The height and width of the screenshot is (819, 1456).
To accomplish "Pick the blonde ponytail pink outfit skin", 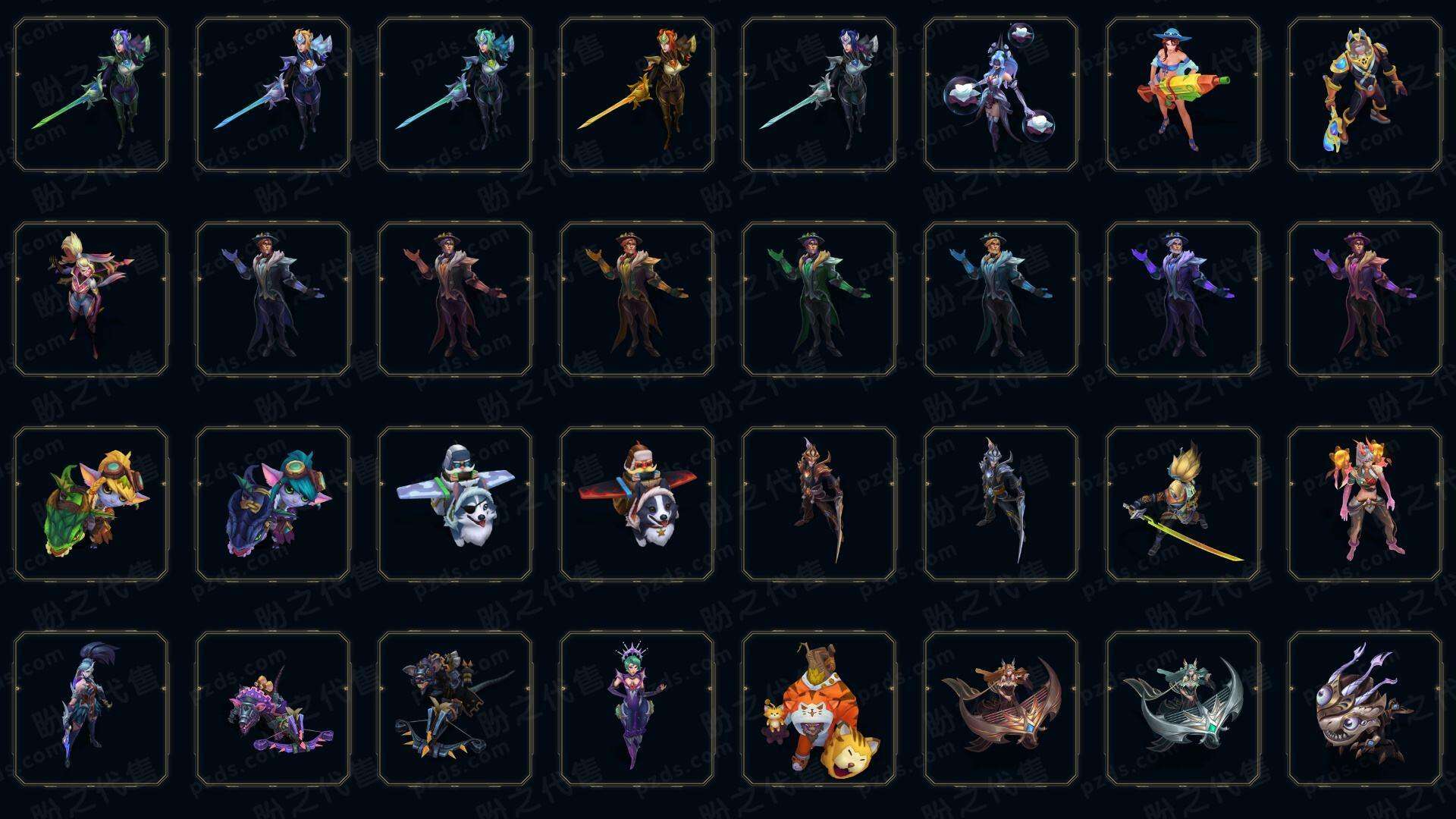I will tap(91, 300).
